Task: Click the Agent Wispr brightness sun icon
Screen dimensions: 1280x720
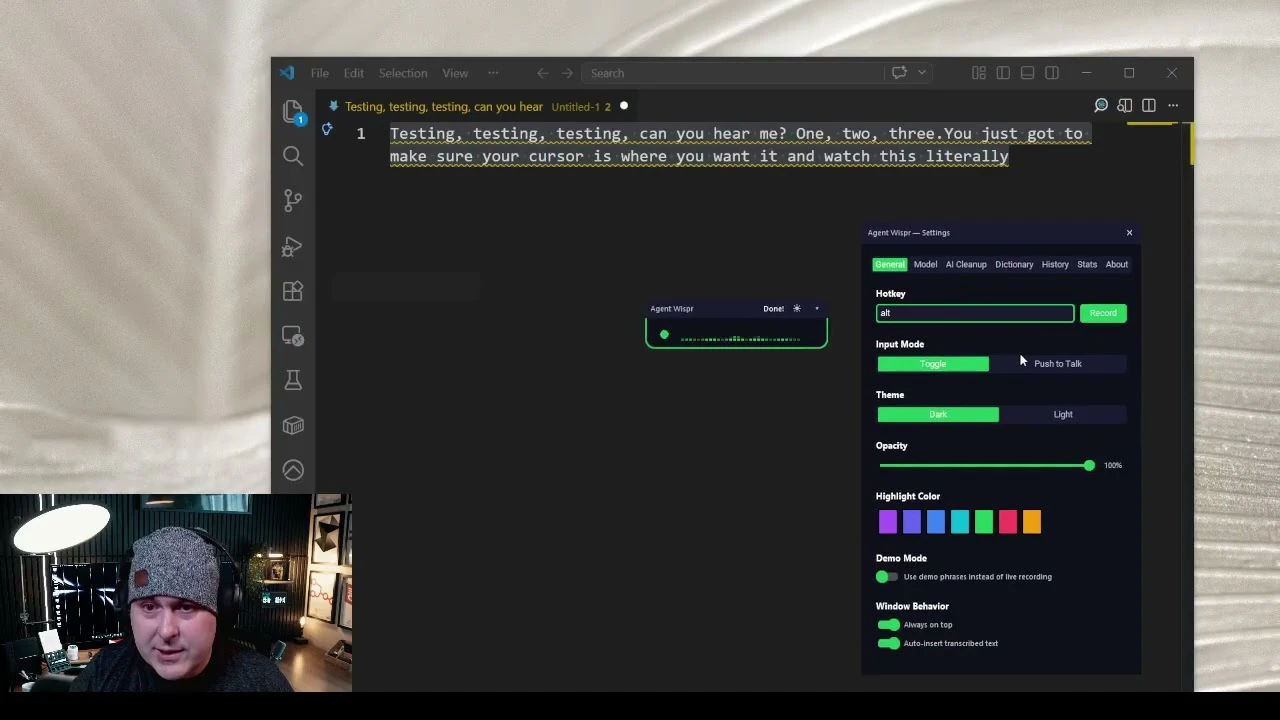Action: coord(797,309)
